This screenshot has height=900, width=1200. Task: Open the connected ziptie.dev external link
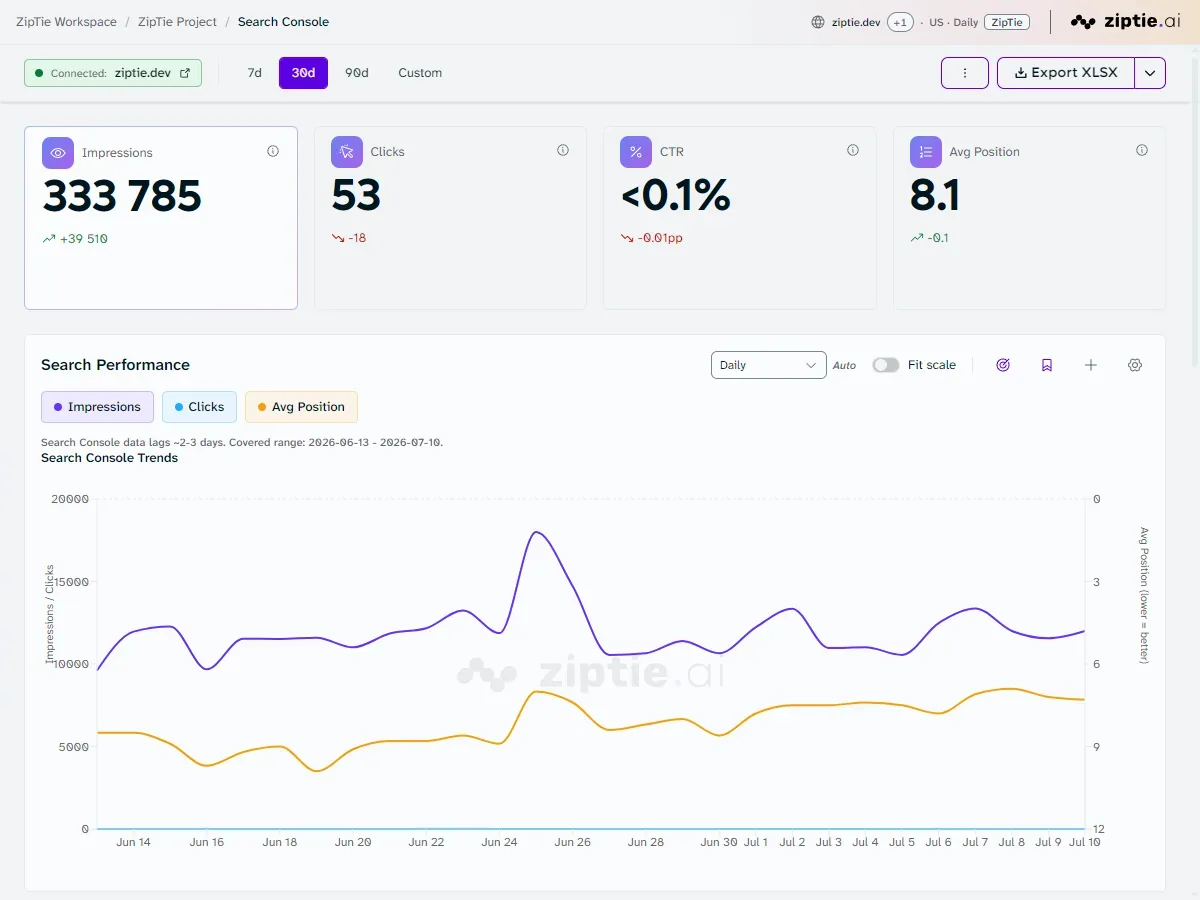(184, 73)
